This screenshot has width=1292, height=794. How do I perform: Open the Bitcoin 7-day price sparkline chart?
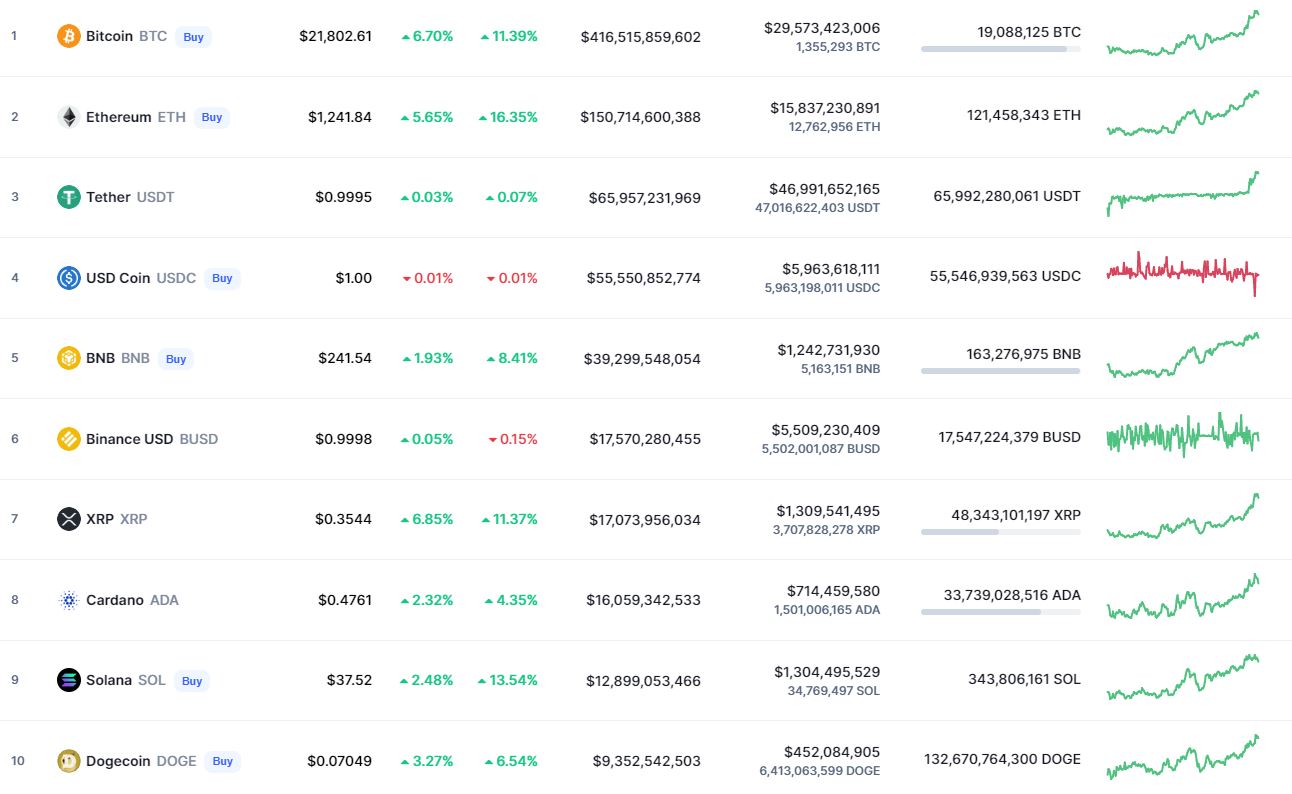[1182, 35]
